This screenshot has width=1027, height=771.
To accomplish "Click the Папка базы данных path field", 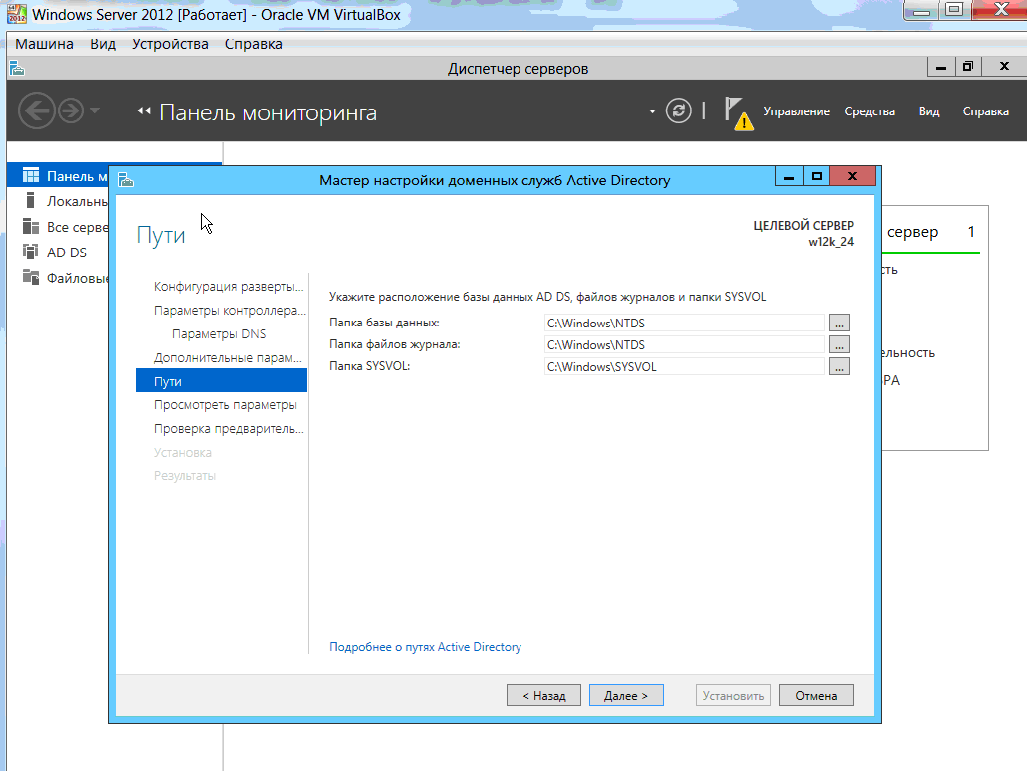I will coord(684,323).
